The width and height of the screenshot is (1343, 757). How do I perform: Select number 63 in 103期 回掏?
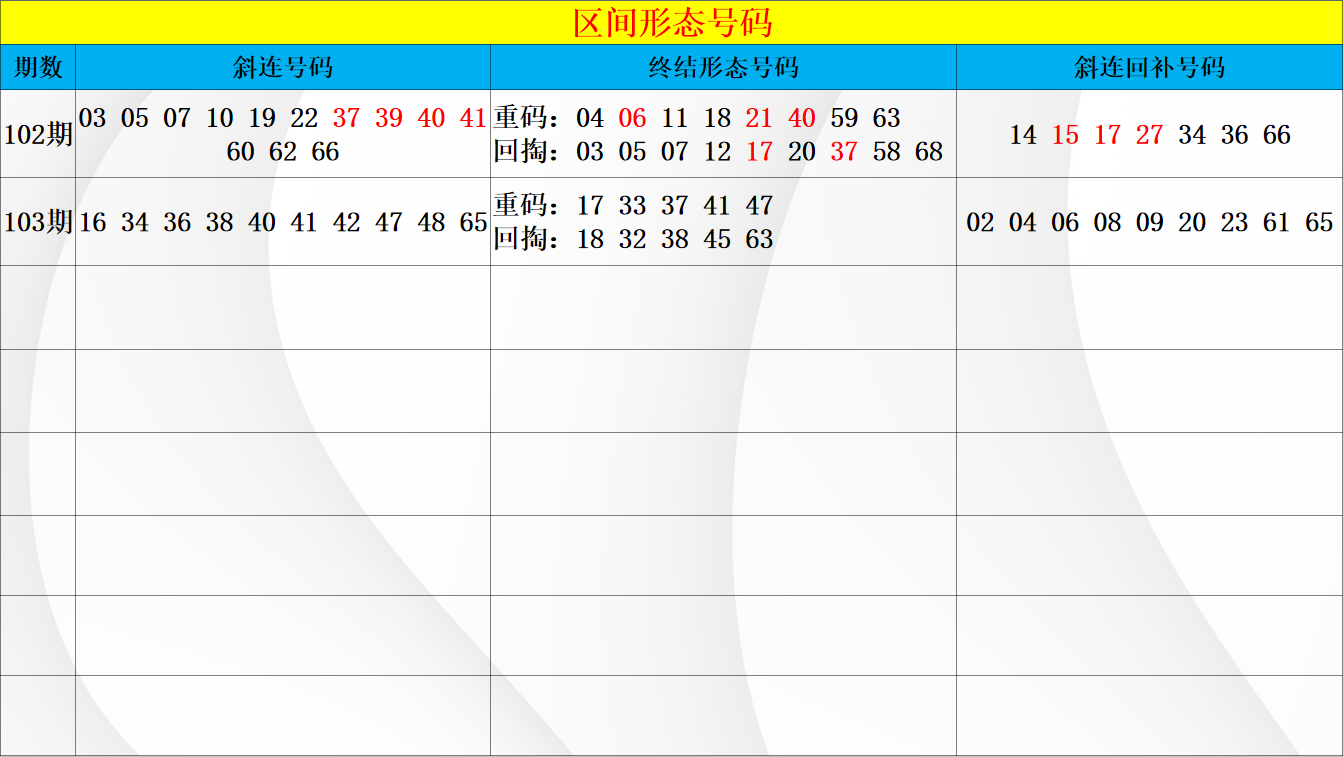tap(759, 239)
